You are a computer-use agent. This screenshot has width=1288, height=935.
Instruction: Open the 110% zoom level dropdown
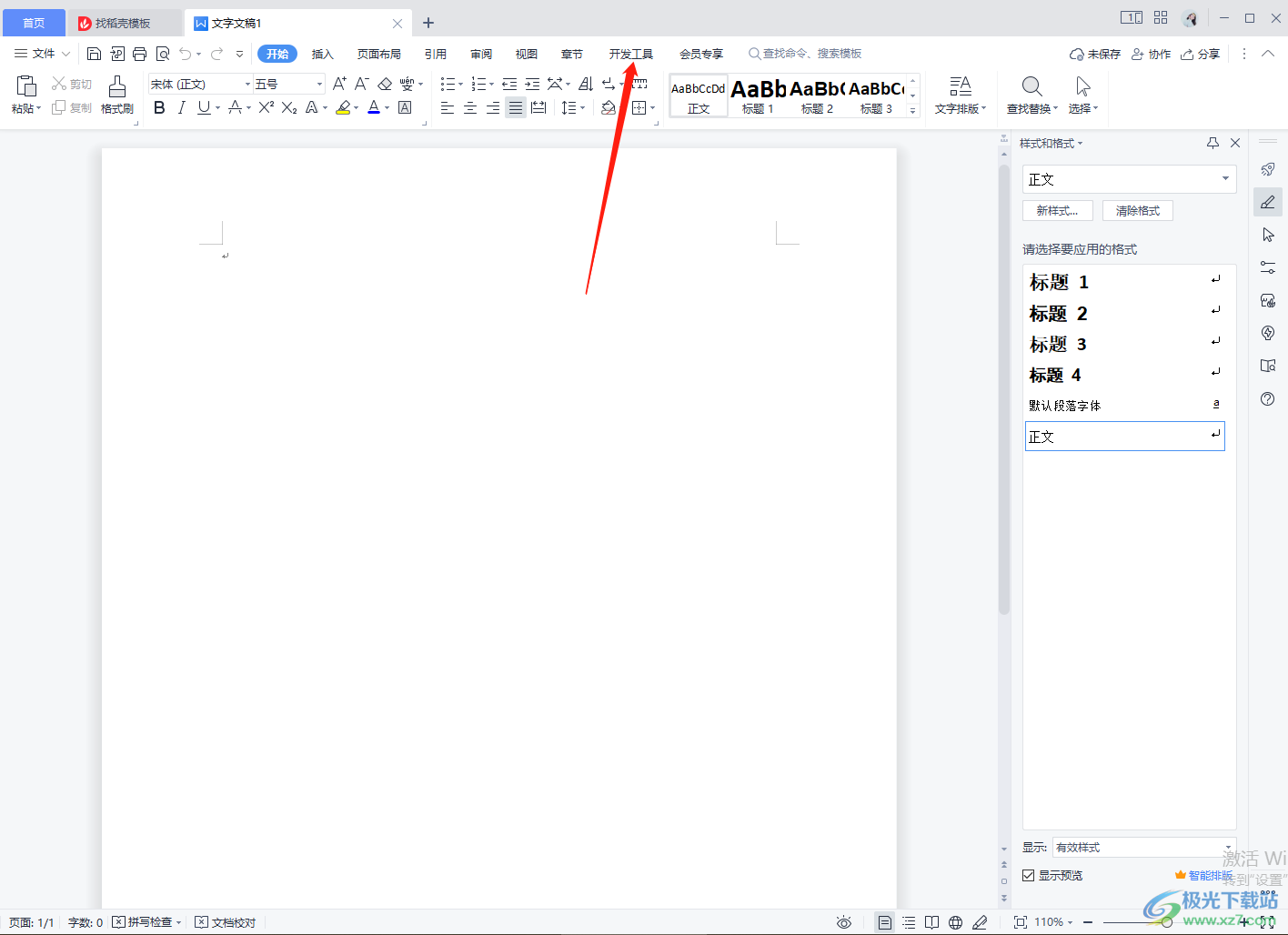tap(1054, 922)
